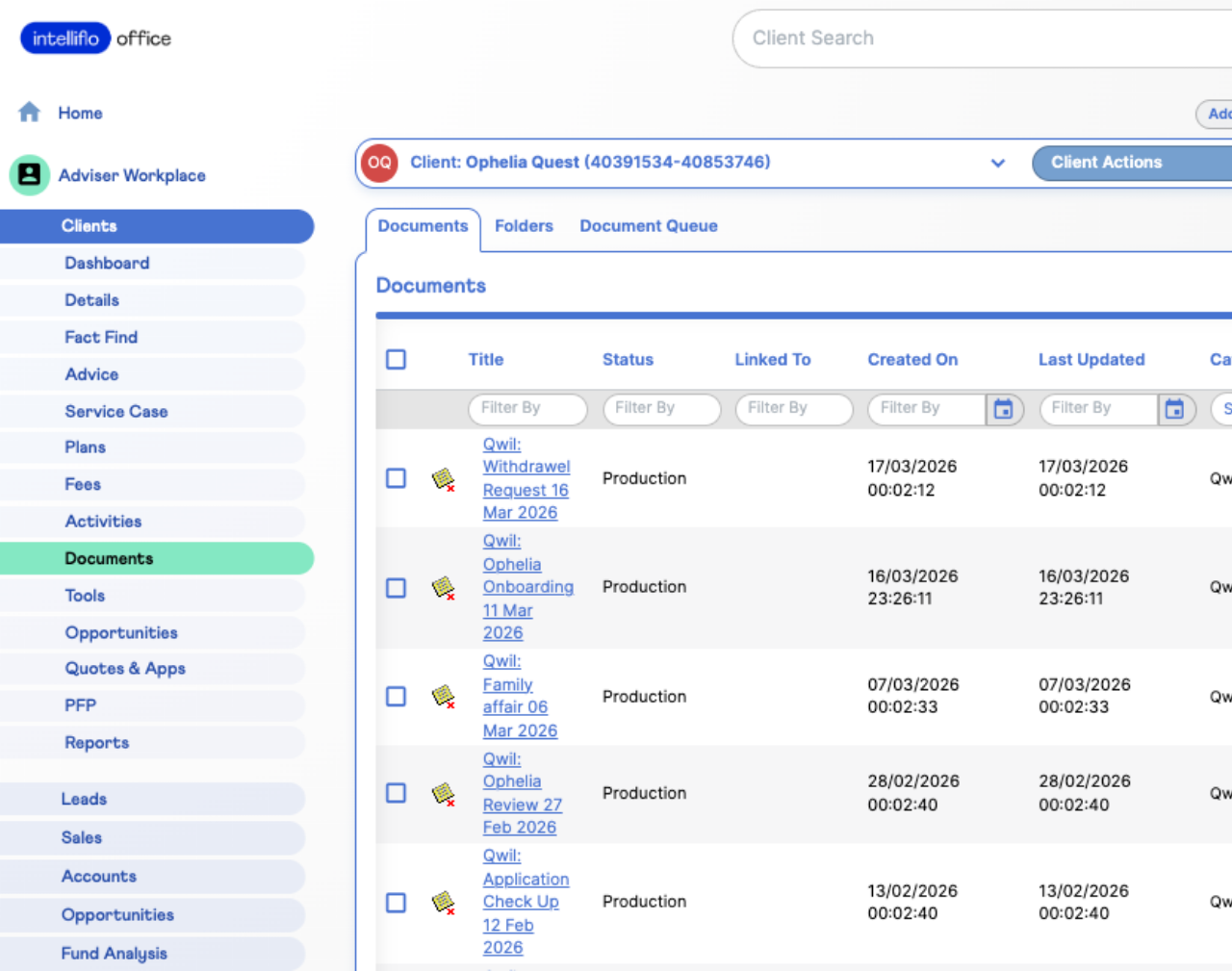Click the OQ client avatar icon
Viewport: 1232px width, 971px height.
pyautogui.click(x=379, y=163)
